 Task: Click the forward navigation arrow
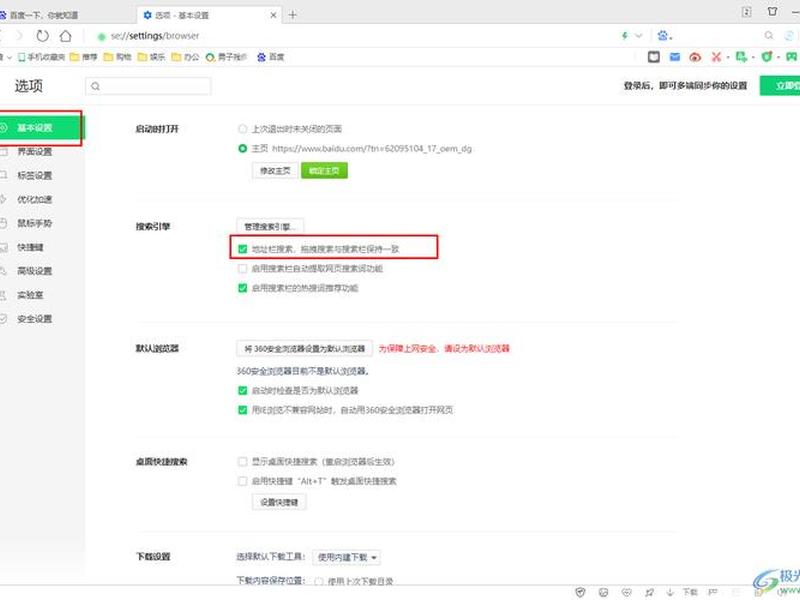[x=19, y=36]
